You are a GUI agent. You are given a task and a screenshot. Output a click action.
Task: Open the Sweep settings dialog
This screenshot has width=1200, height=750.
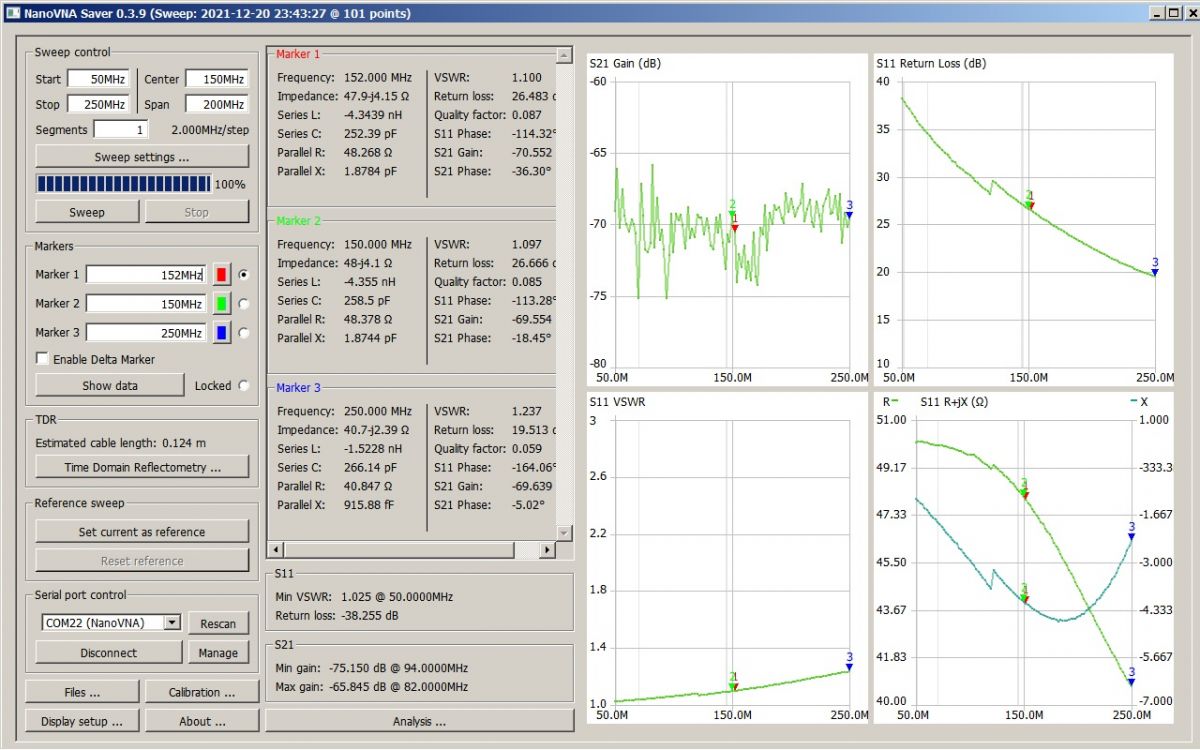[142, 156]
